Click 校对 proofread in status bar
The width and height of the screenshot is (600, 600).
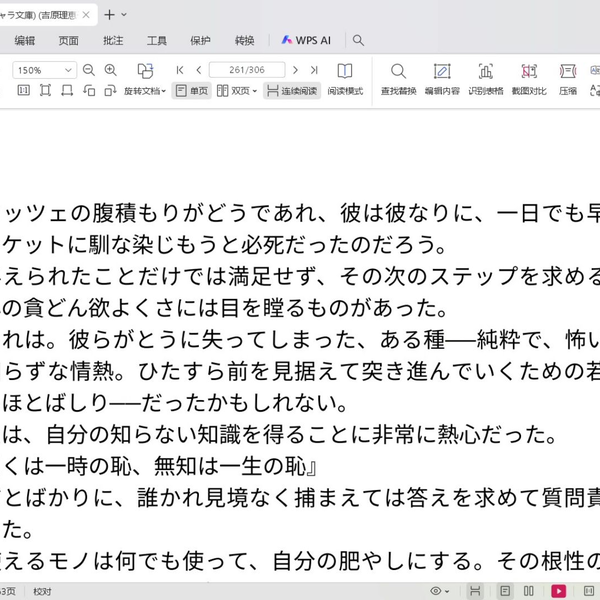(42, 592)
